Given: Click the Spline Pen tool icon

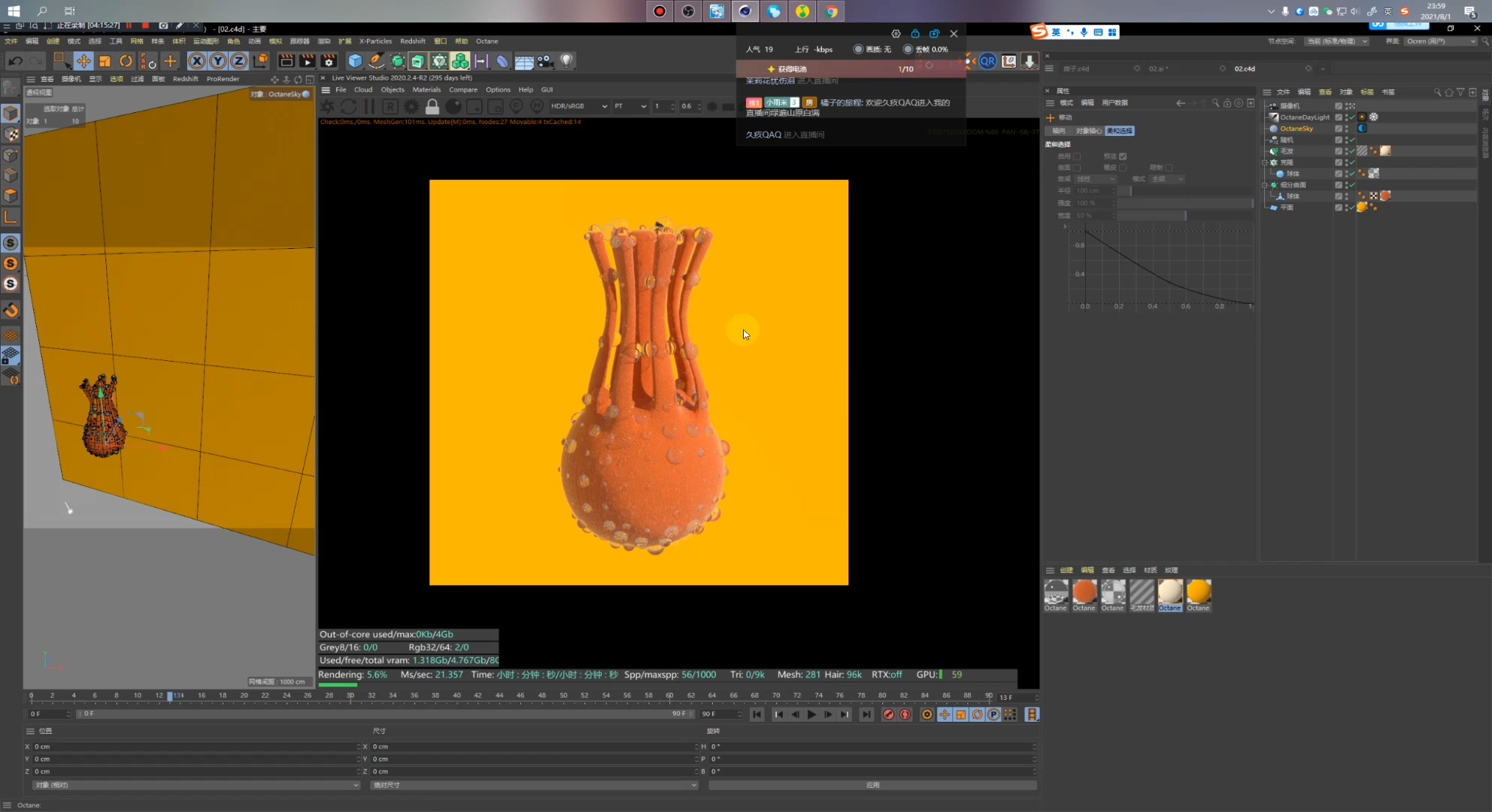Looking at the screenshot, I should 376,61.
